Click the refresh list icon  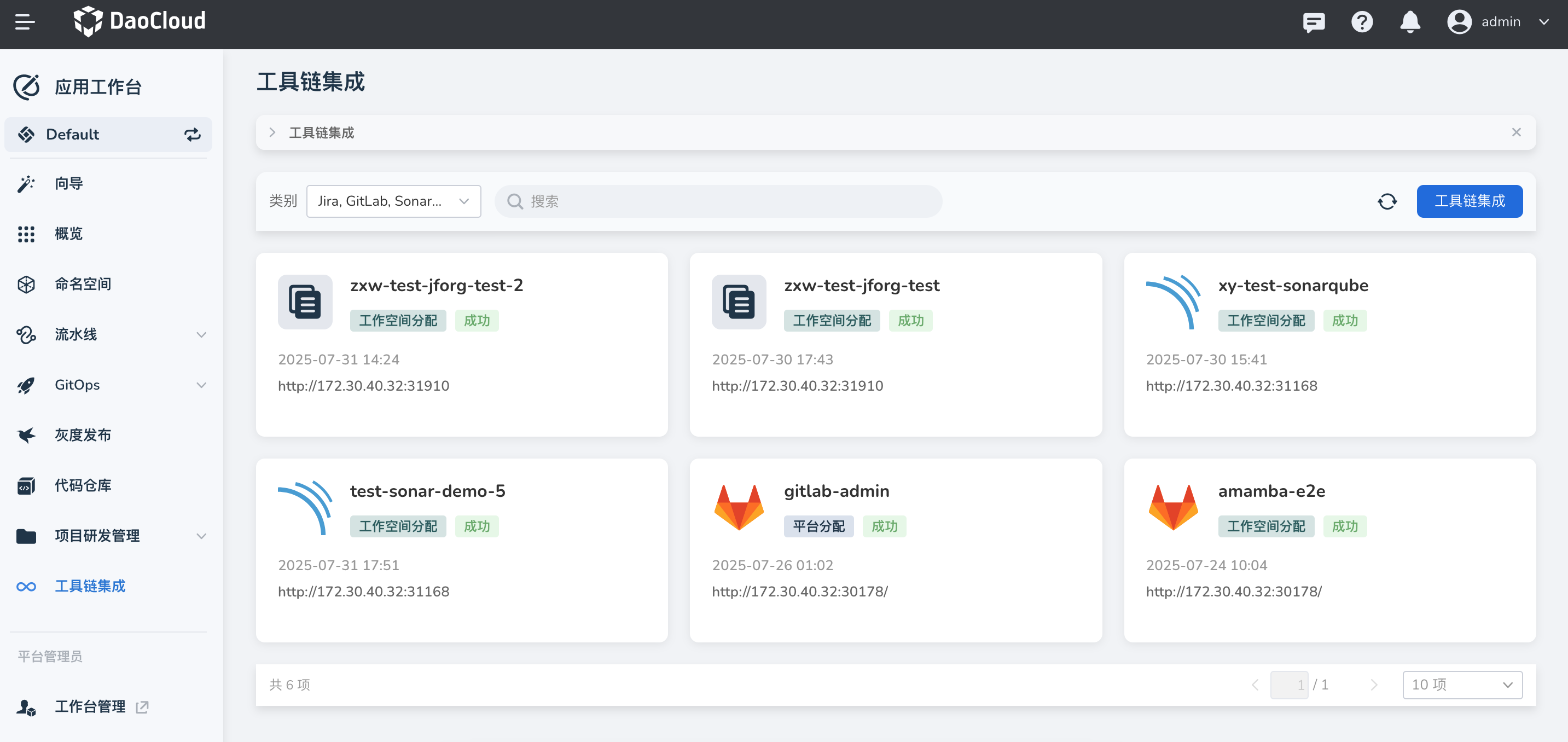(x=1387, y=201)
